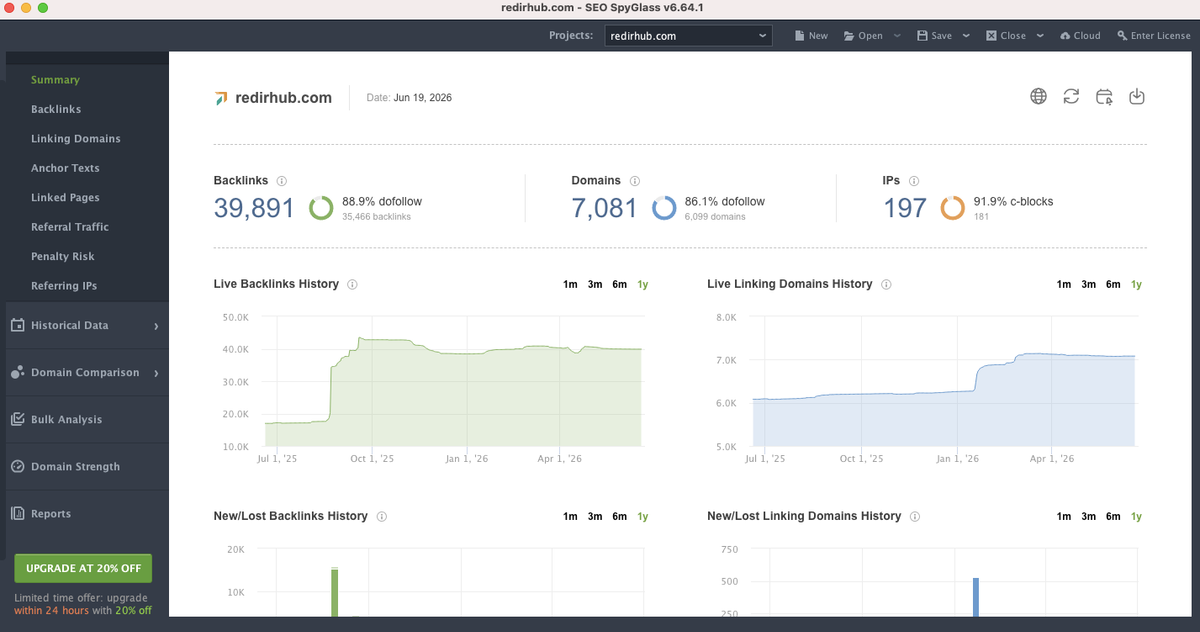
Task: Open Linked Pages in sidebar
Action: coord(65,197)
